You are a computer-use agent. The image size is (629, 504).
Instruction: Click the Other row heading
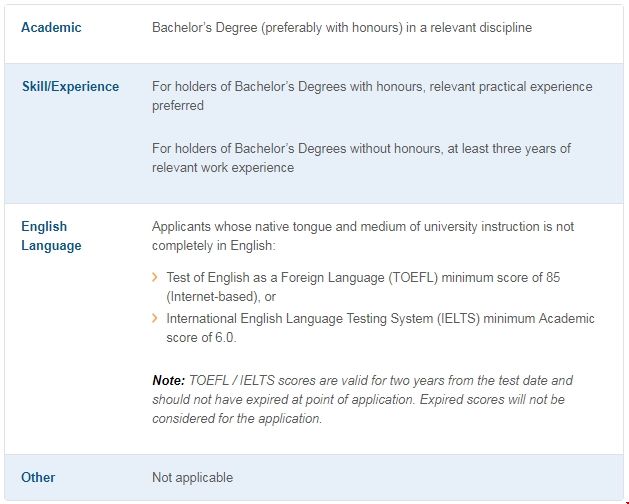click(x=38, y=477)
